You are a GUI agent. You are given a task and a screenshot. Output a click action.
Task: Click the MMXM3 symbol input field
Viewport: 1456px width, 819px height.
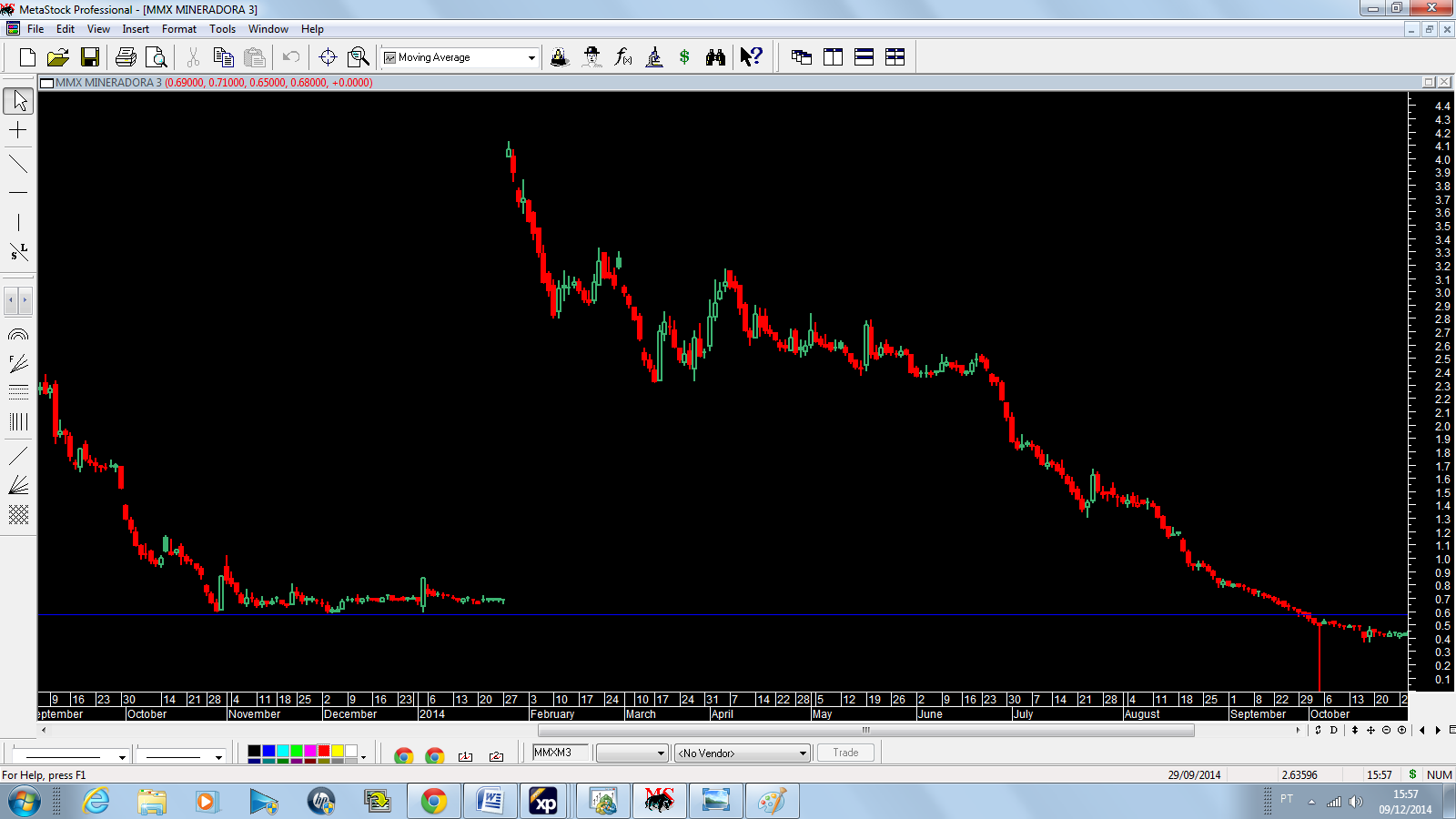pos(561,753)
